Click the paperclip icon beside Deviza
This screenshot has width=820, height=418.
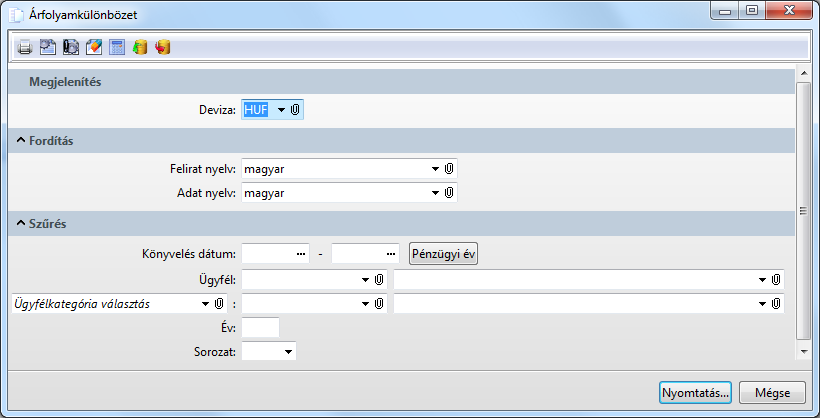296,109
